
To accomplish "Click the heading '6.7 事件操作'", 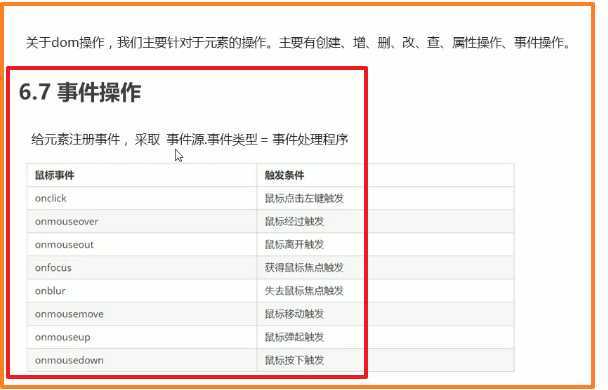I will click(x=80, y=92).
